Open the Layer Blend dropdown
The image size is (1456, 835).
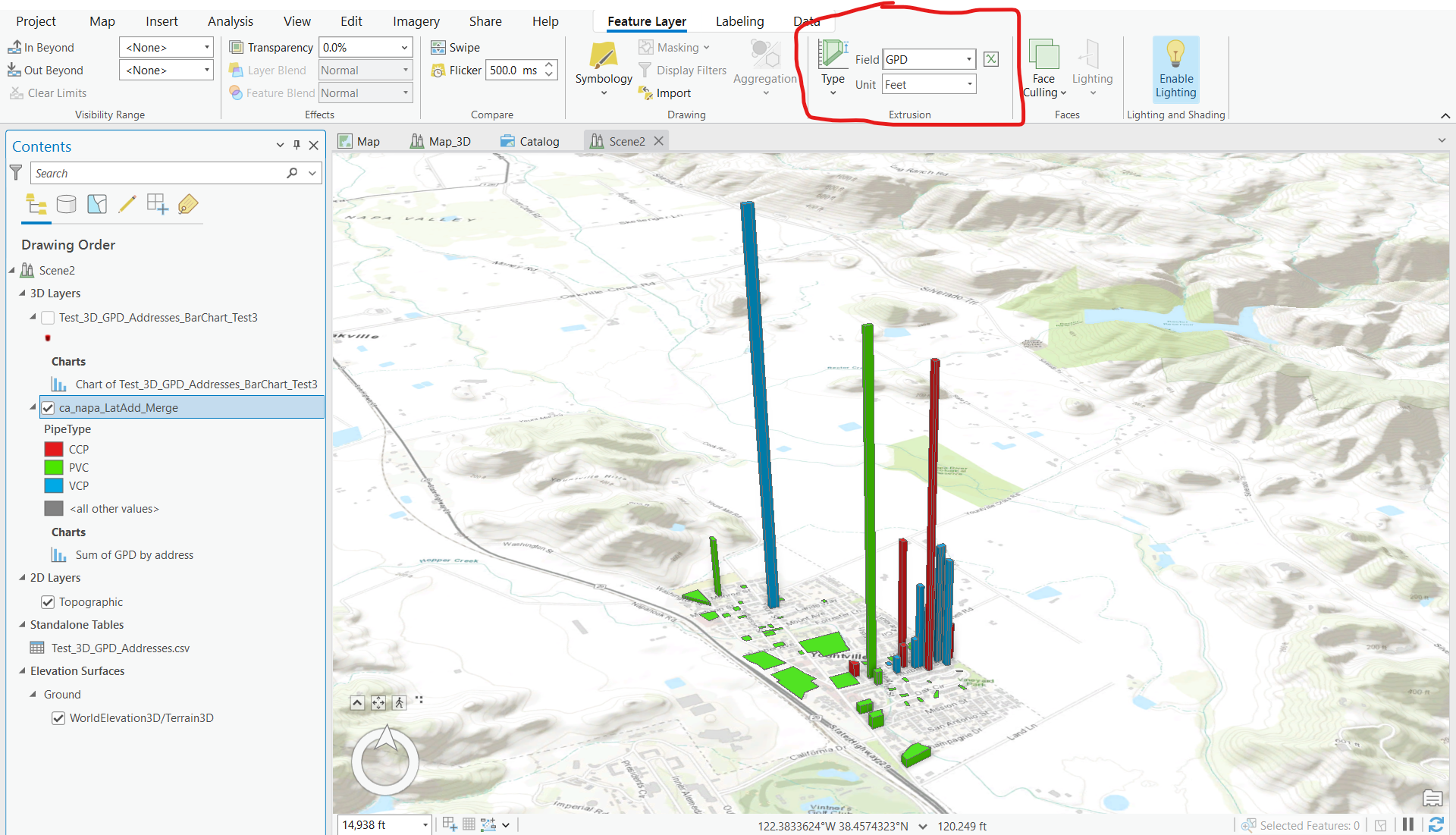point(406,70)
